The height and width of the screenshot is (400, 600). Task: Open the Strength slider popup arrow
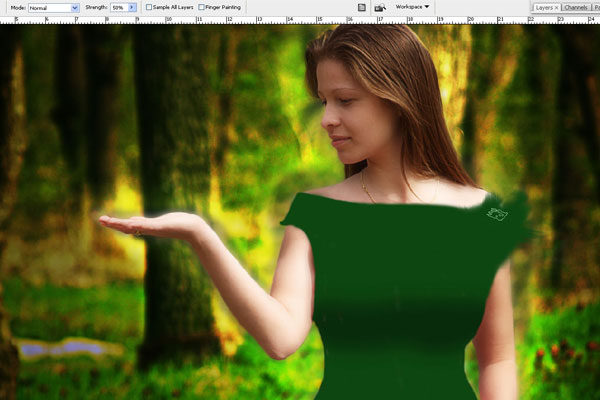point(132,7)
